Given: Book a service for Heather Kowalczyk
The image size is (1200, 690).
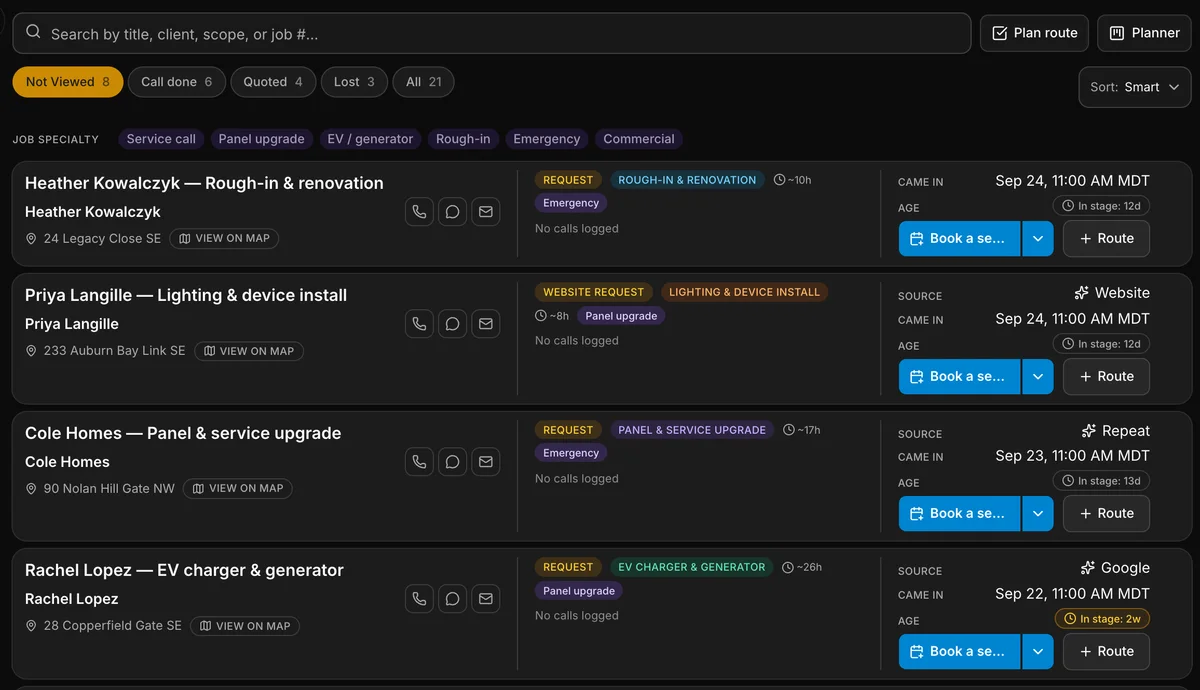Looking at the screenshot, I should click(959, 239).
